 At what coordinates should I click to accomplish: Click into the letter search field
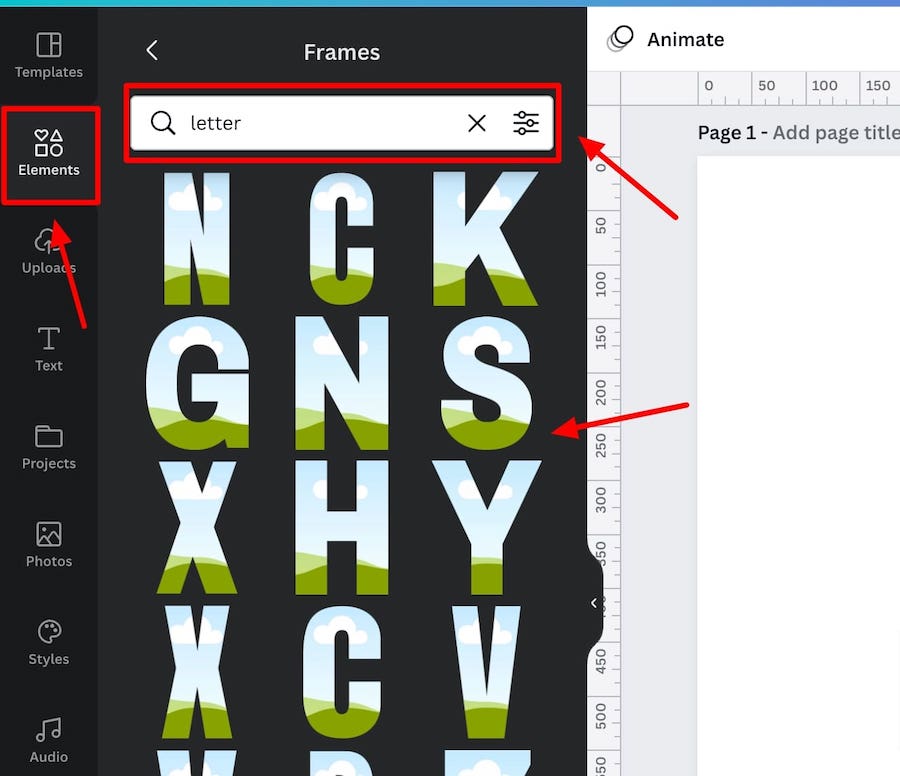tap(321, 123)
